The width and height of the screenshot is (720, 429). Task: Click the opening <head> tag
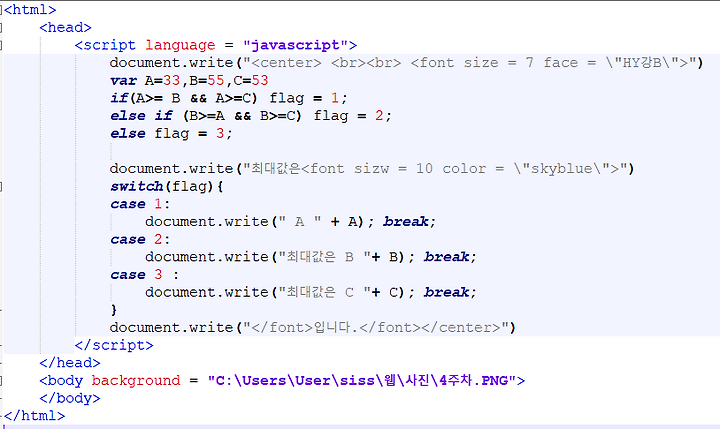pos(65,28)
